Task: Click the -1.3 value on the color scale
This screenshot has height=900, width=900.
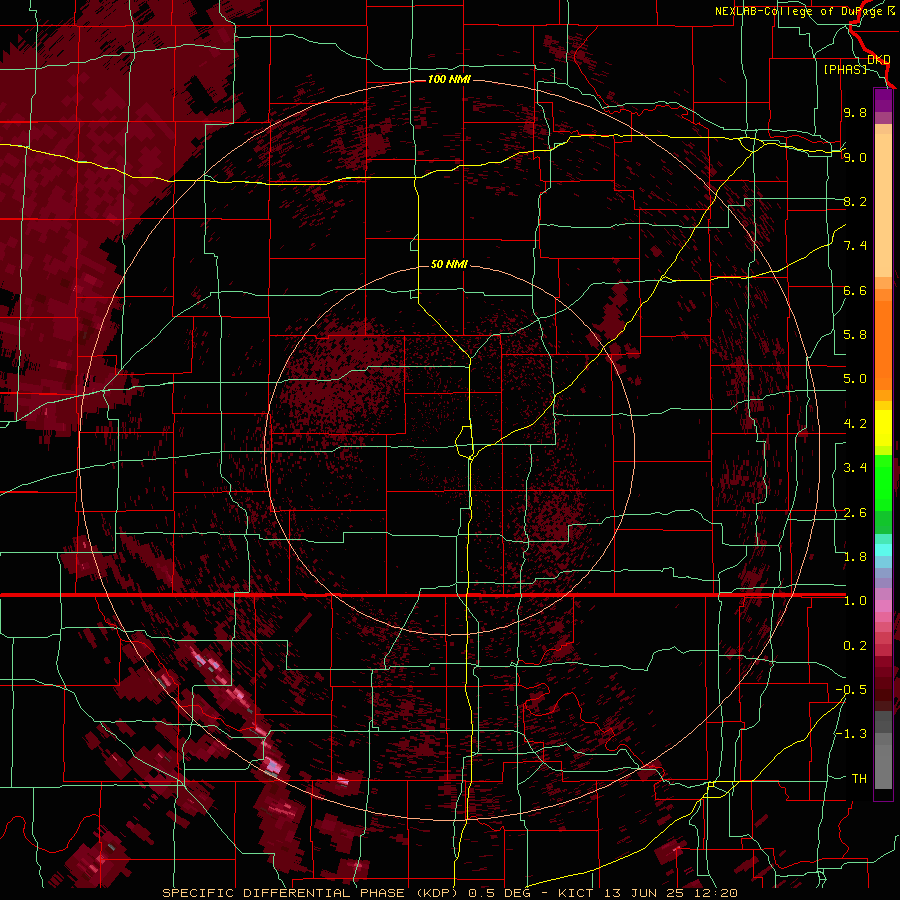Action: (x=851, y=734)
